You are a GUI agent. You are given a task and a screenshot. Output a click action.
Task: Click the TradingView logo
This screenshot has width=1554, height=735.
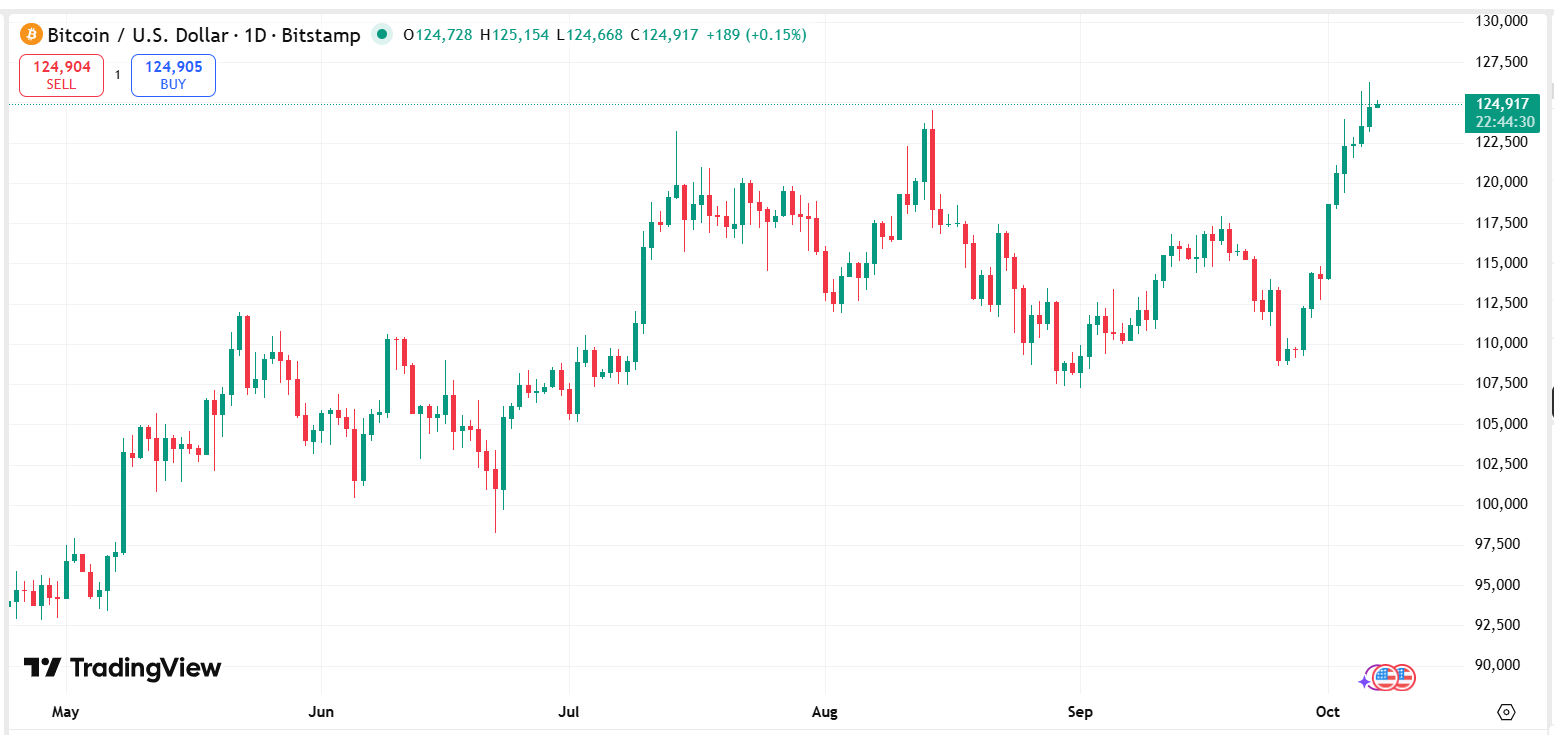tap(122, 668)
